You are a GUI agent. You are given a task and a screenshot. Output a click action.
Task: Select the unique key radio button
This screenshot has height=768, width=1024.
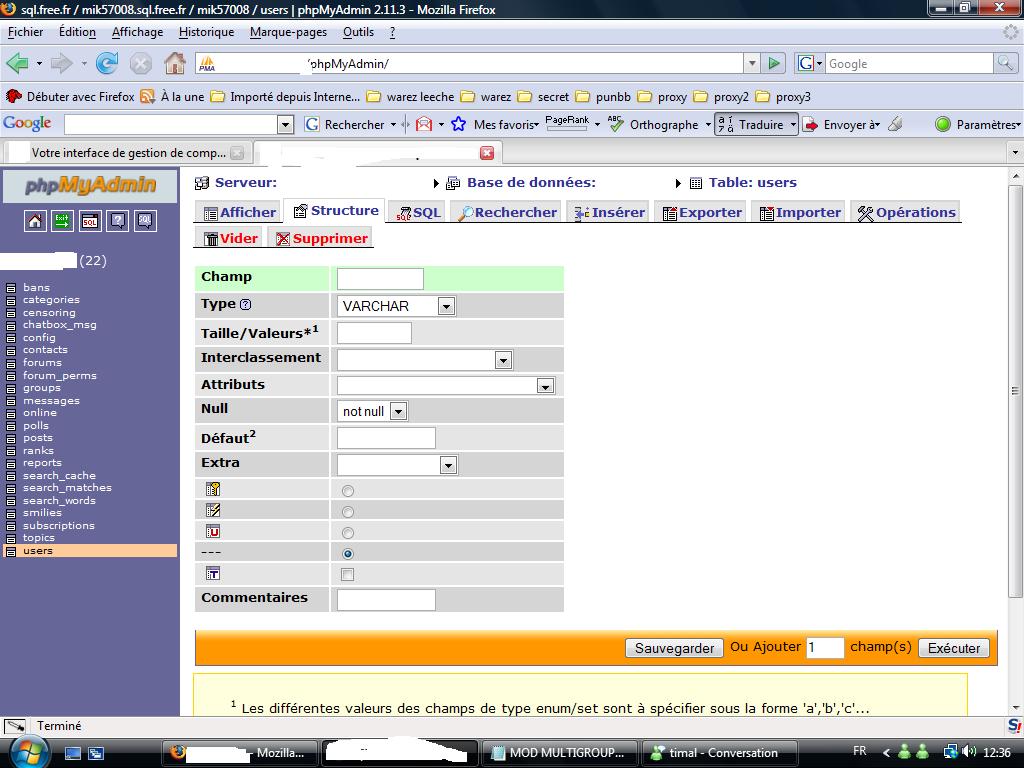click(x=348, y=533)
